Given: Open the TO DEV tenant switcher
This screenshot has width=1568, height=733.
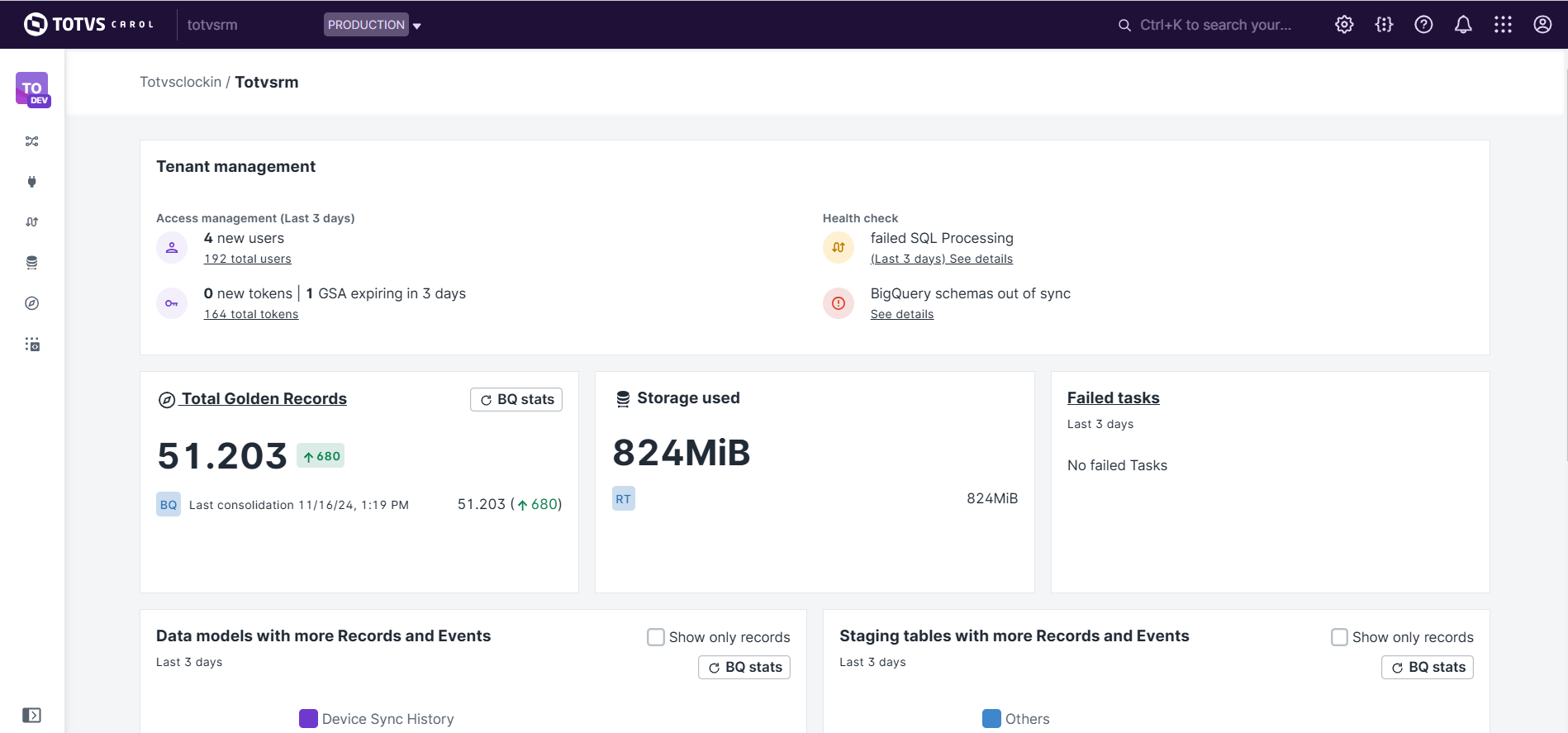Looking at the screenshot, I should point(32,89).
